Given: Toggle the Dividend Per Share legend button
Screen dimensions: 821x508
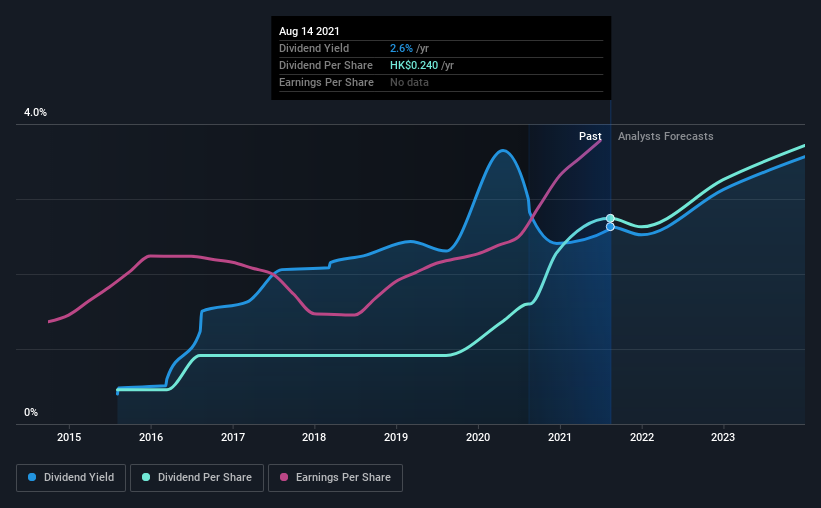Looking at the screenshot, I should click(197, 478).
